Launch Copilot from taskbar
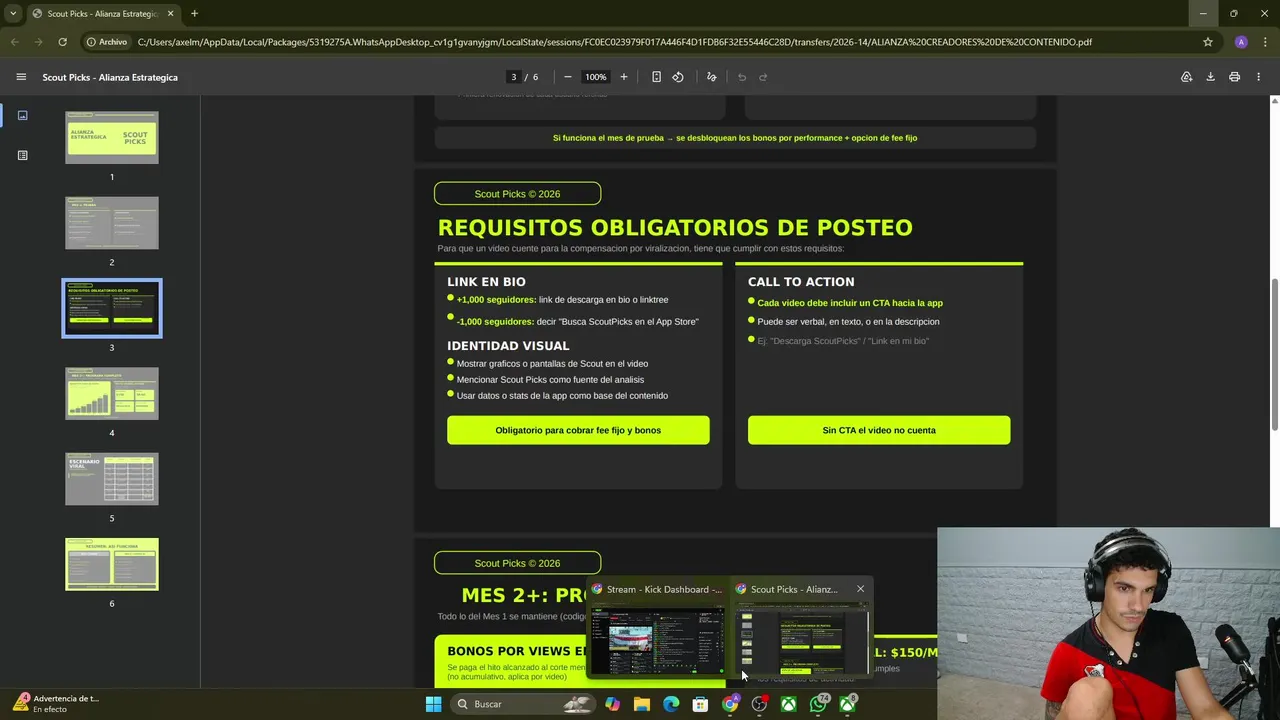This screenshot has height=720, width=1280. (612, 704)
